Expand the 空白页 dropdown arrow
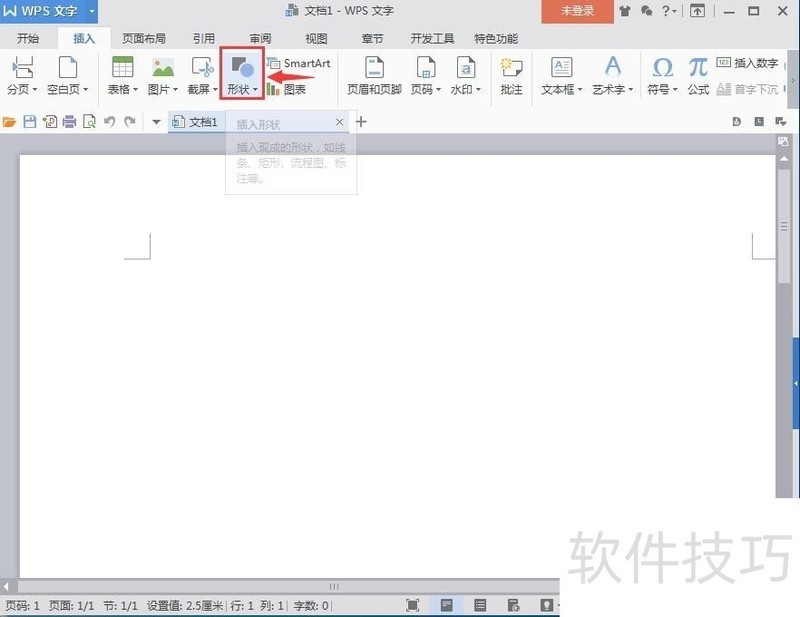 click(86, 90)
